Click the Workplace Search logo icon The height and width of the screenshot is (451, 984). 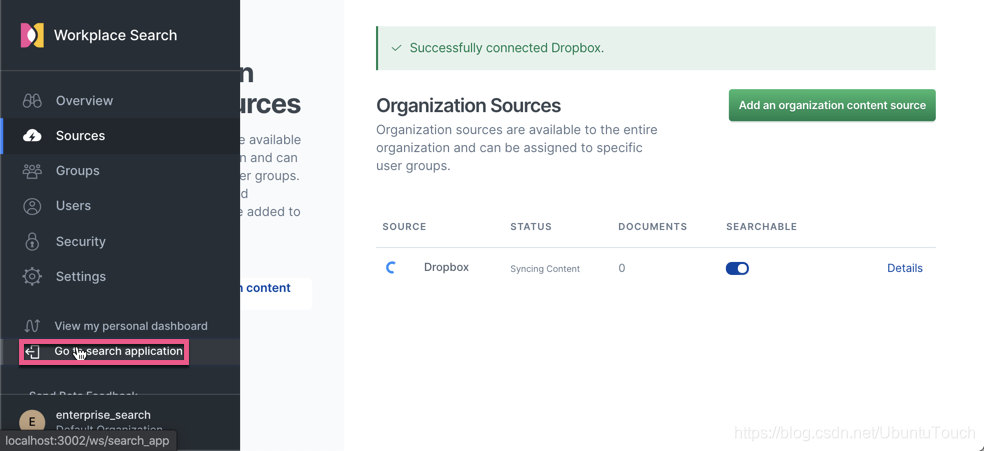point(32,35)
